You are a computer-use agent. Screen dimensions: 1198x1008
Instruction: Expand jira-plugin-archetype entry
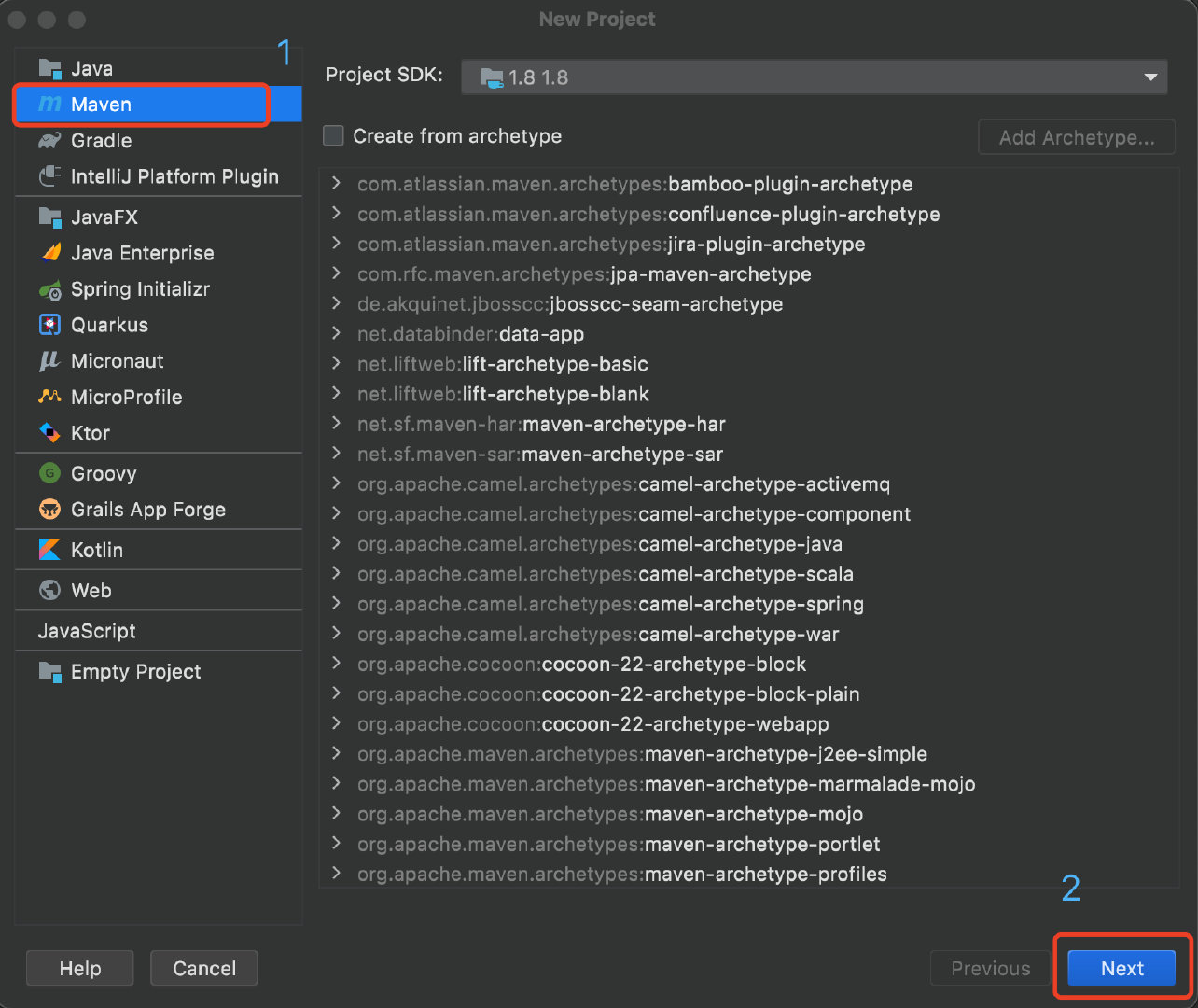pyautogui.click(x=336, y=244)
